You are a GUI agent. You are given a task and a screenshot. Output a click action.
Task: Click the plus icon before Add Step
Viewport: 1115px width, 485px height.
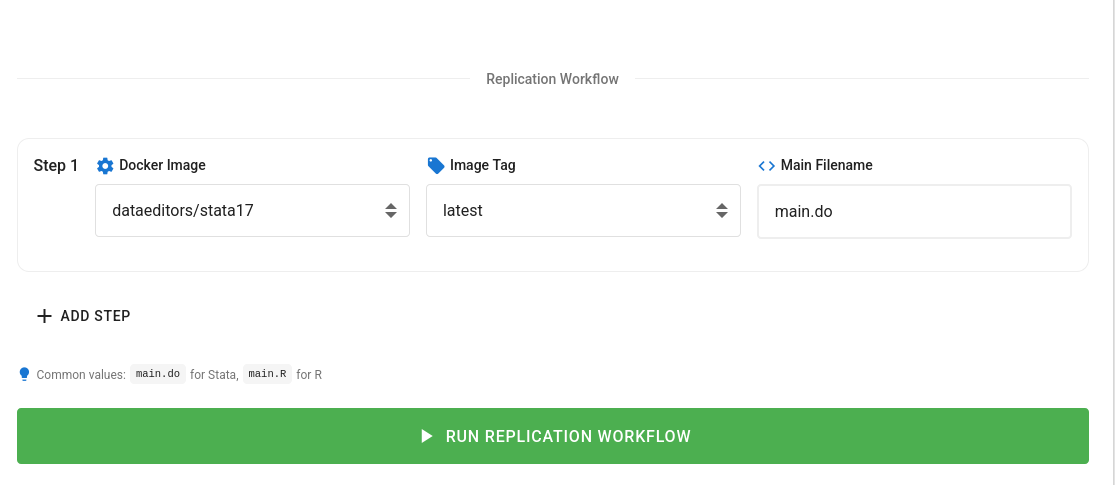44,316
